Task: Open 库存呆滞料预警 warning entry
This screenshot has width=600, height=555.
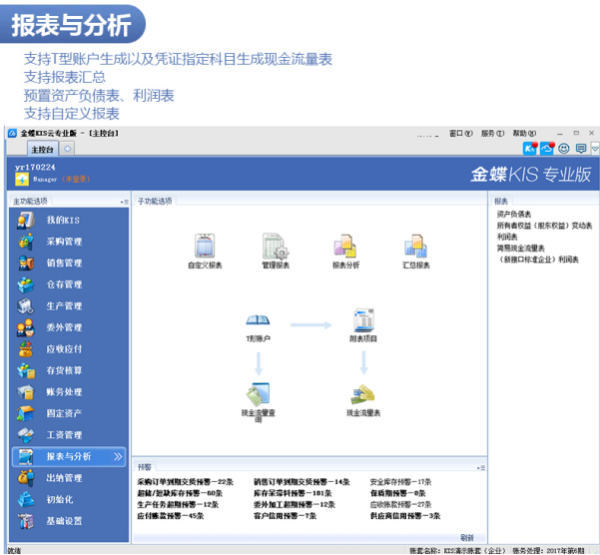Action: [293, 493]
